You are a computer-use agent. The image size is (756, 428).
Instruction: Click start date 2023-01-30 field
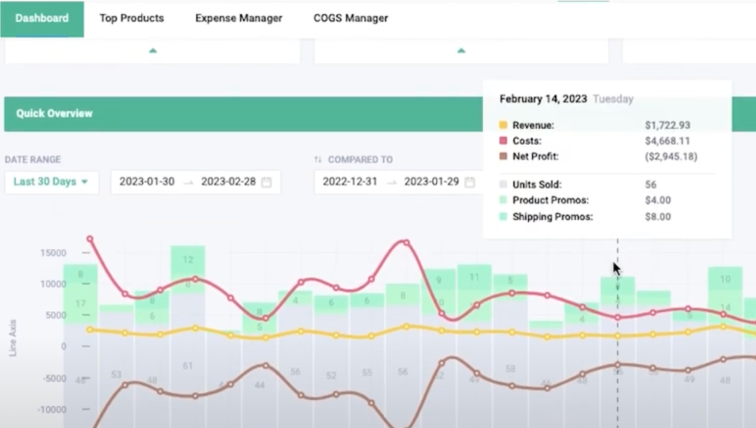click(147, 182)
